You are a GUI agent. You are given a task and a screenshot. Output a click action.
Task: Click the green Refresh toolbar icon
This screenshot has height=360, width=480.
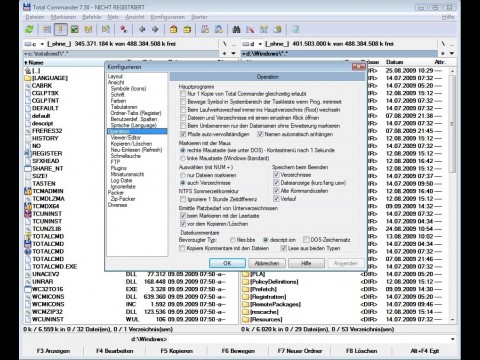(x=29, y=29)
